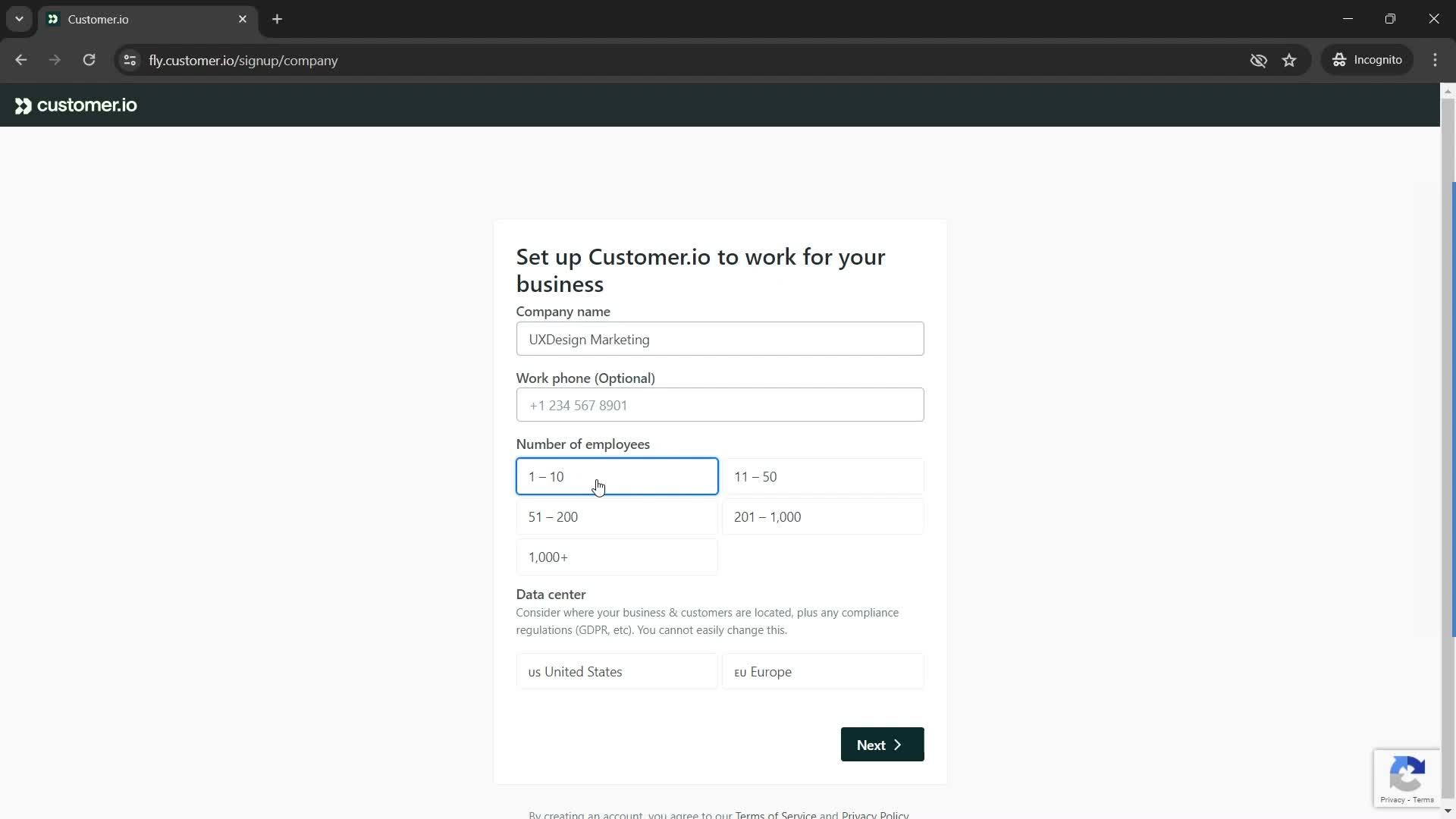The image size is (1456, 819).
Task: Click the customer.io logo icon
Action: click(x=22, y=105)
